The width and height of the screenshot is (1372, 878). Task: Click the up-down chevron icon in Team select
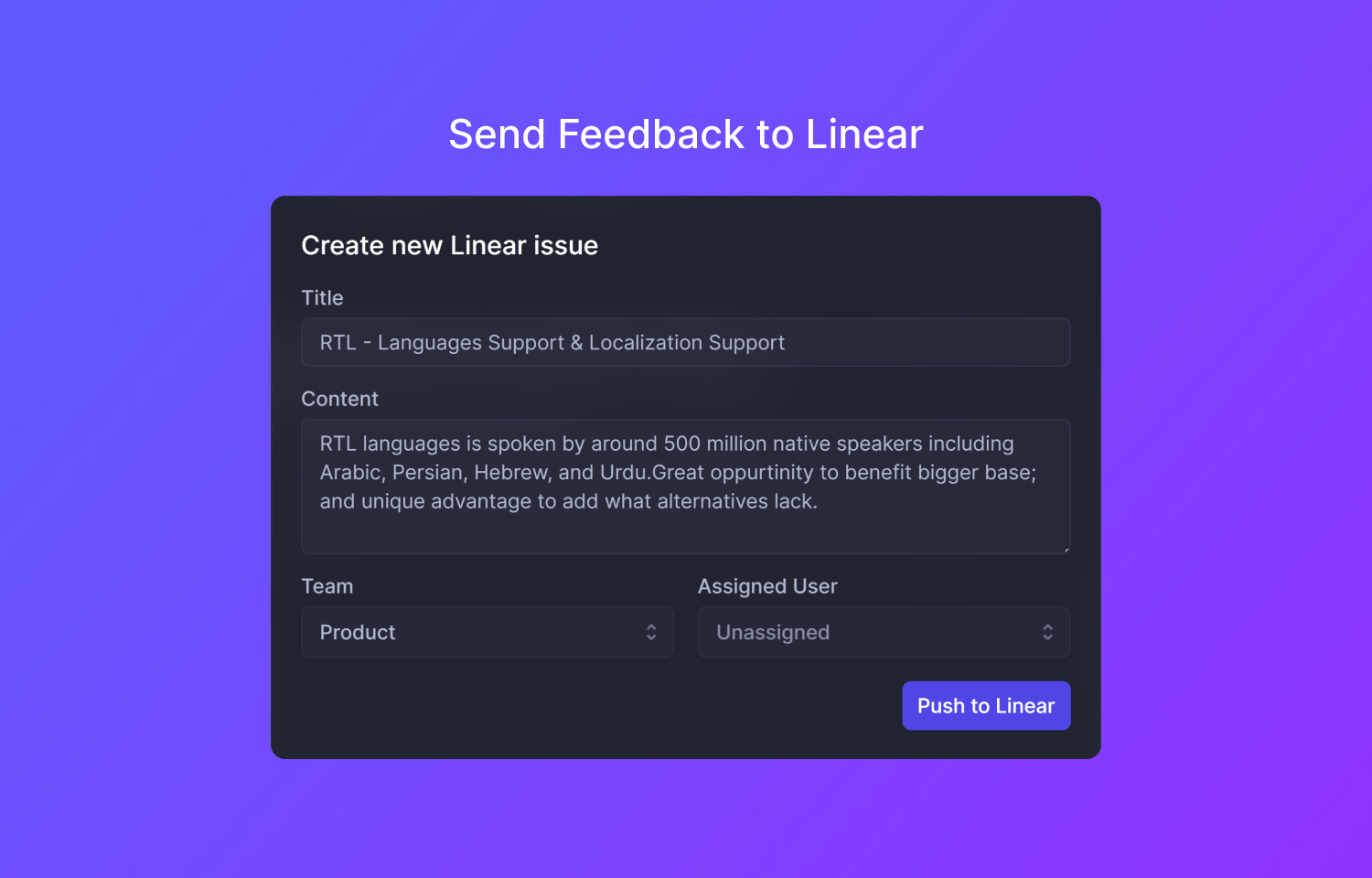651,632
